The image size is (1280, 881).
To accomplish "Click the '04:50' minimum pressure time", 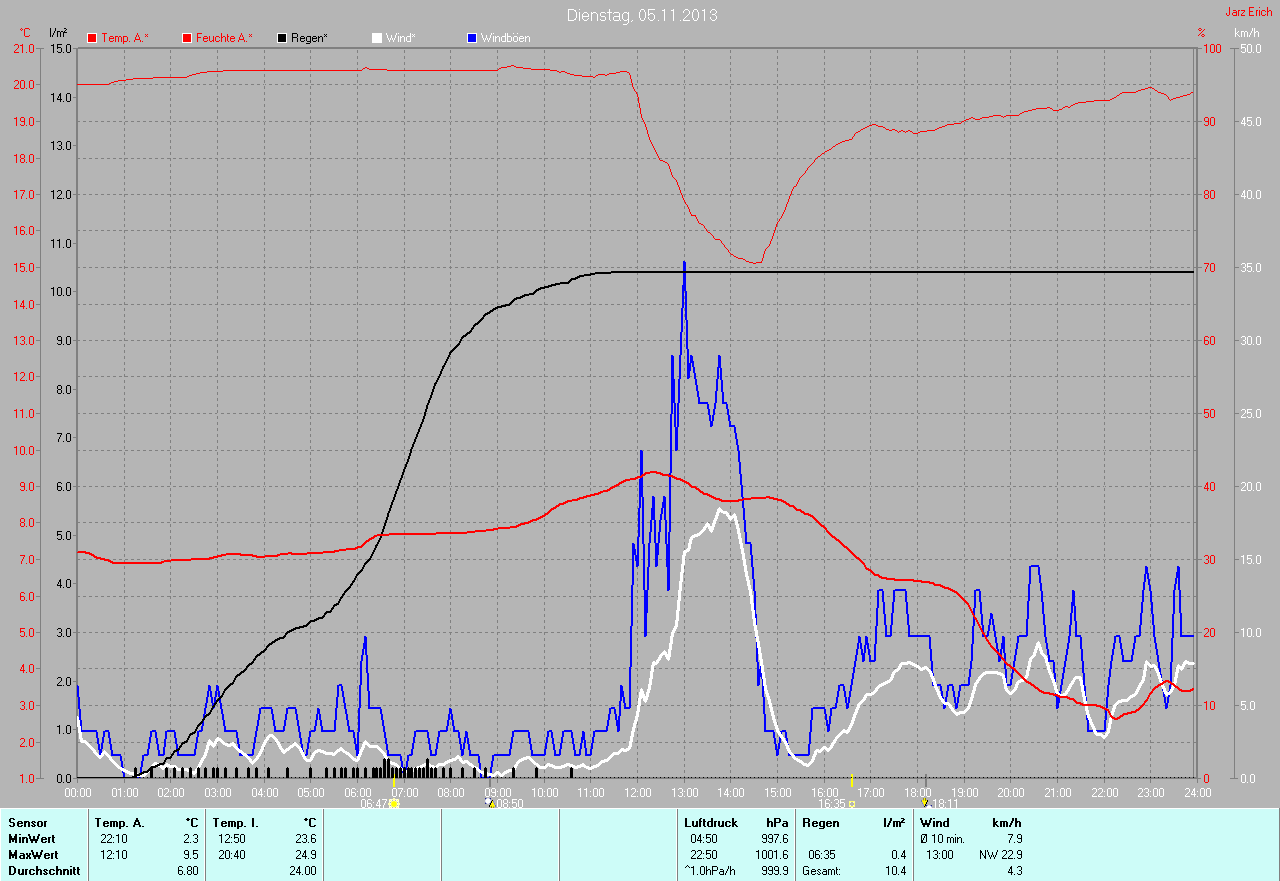I will [x=704, y=839].
